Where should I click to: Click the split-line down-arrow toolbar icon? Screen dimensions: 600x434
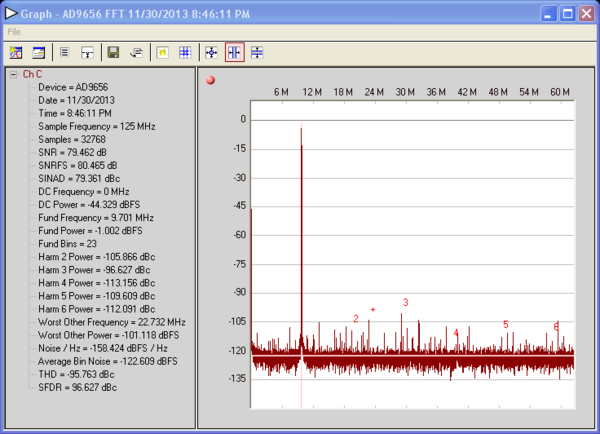(88, 52)
